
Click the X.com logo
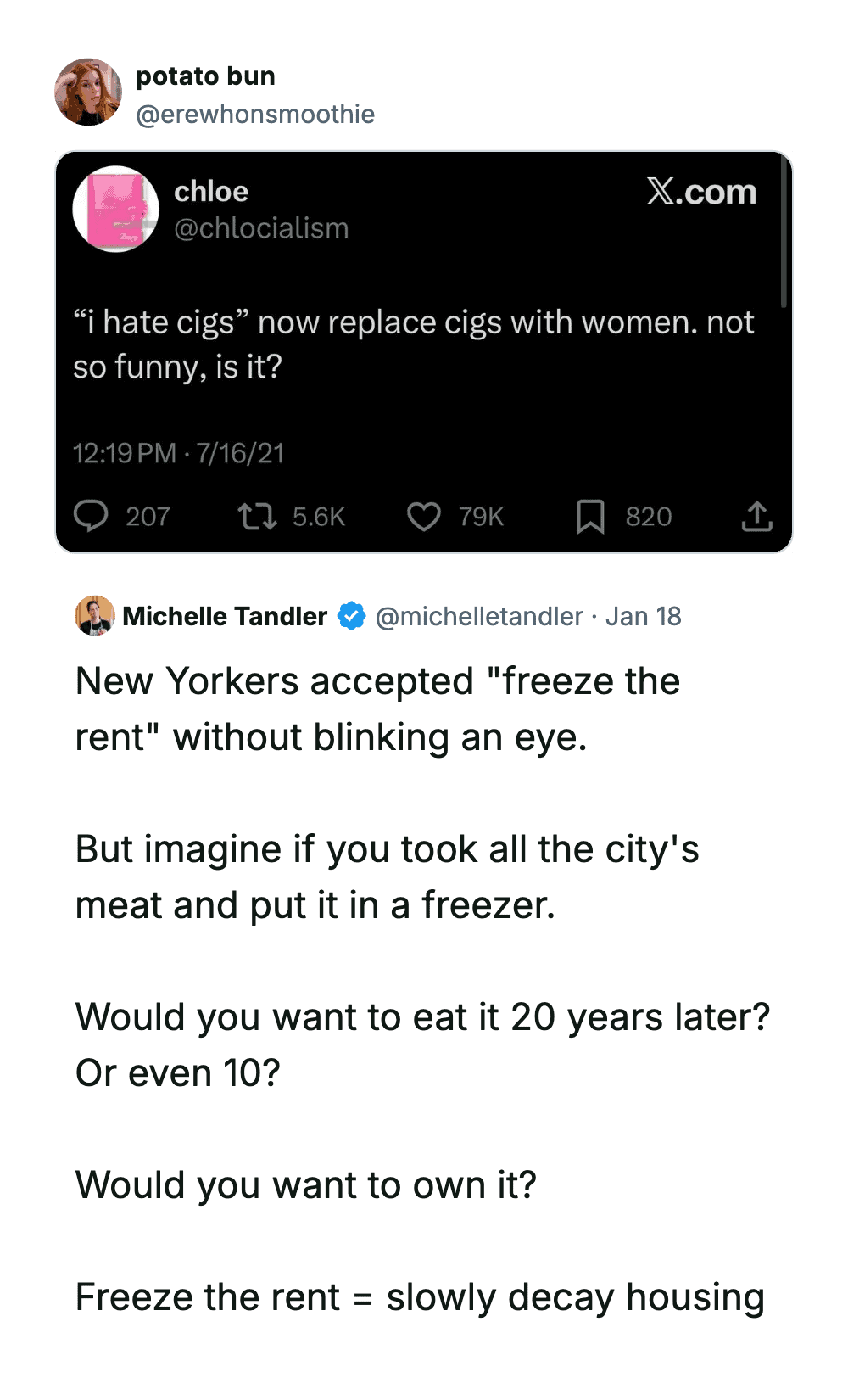click(x=701, y=193)
